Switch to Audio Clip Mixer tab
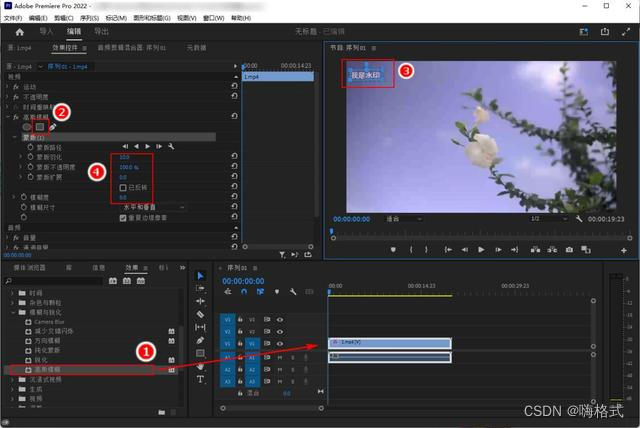 (x=132, y=48)
